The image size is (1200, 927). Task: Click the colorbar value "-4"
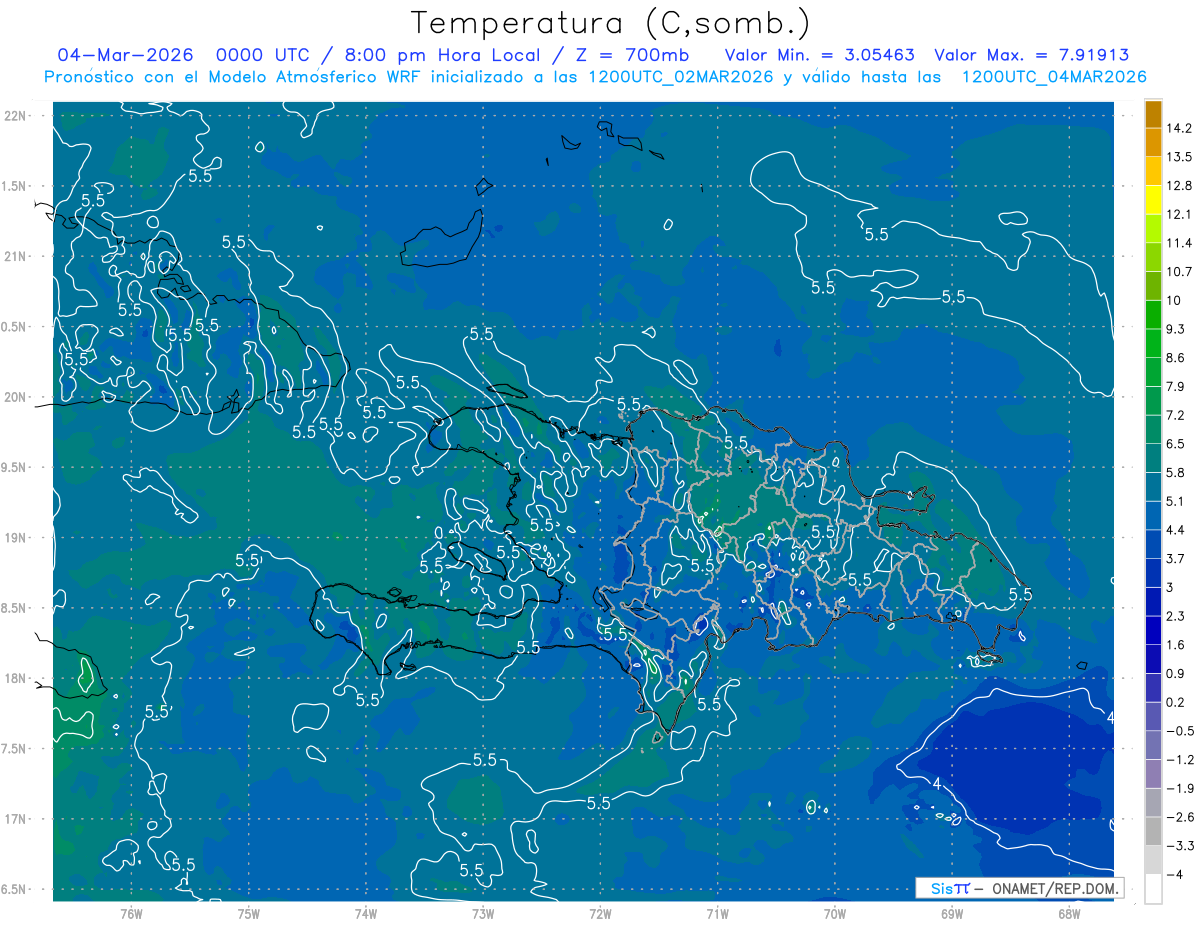pyautogui.click(x=1175, y=874)
